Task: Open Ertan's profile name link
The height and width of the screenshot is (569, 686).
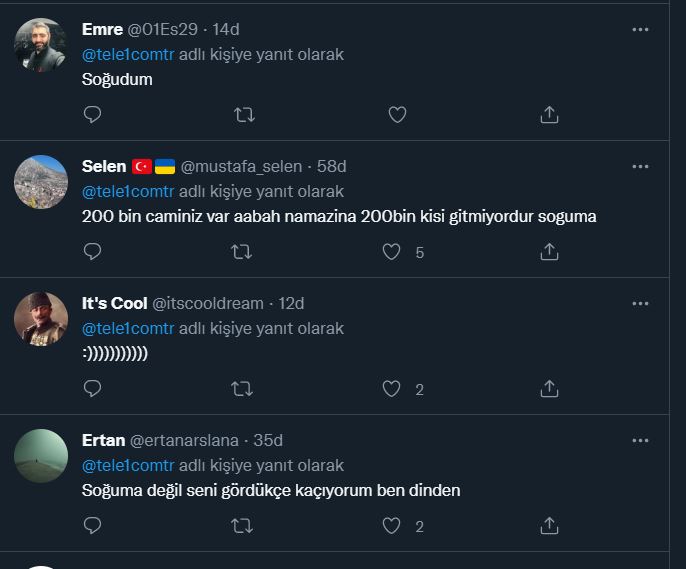Action: click(x=103, y=440)
